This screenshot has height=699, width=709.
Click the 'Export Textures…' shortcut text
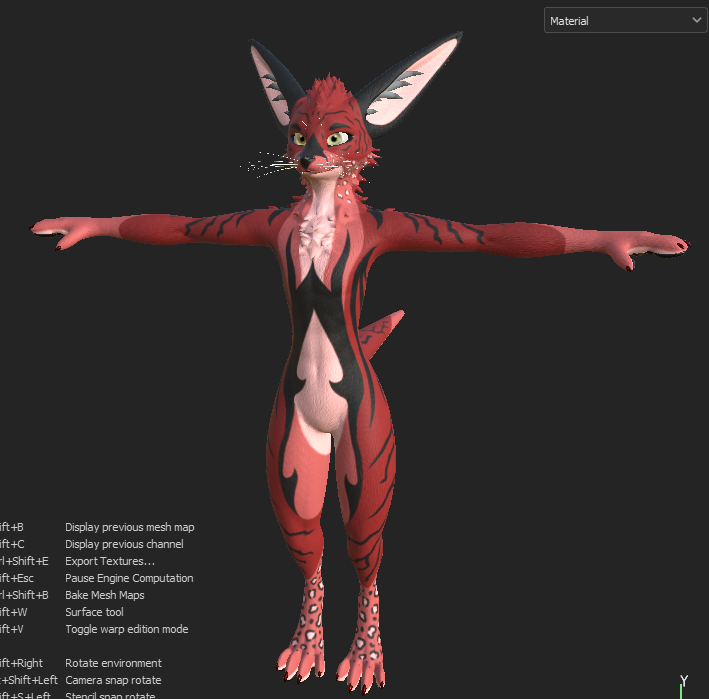[110, 561]
